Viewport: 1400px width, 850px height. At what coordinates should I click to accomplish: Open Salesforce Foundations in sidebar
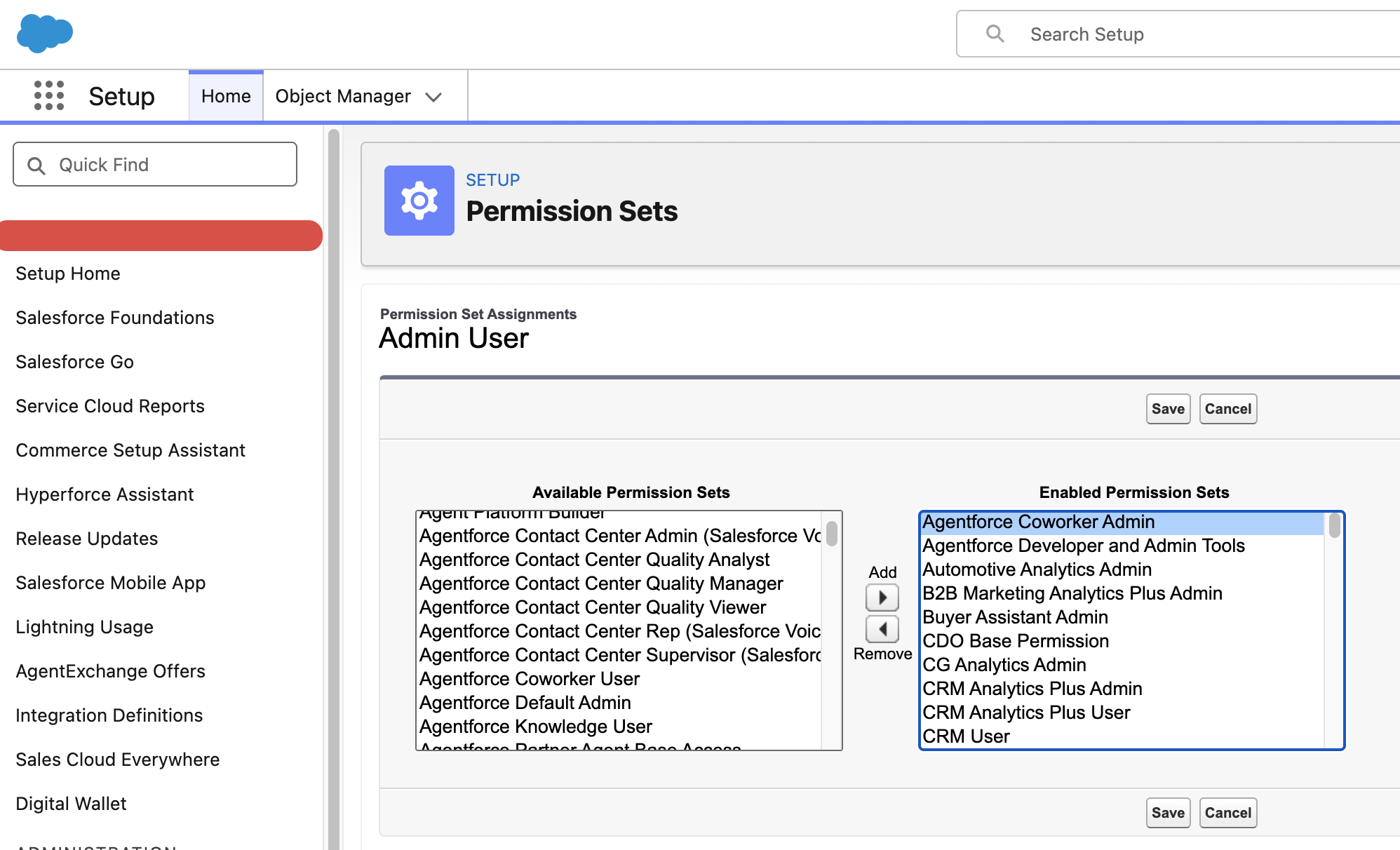[115, 318]
